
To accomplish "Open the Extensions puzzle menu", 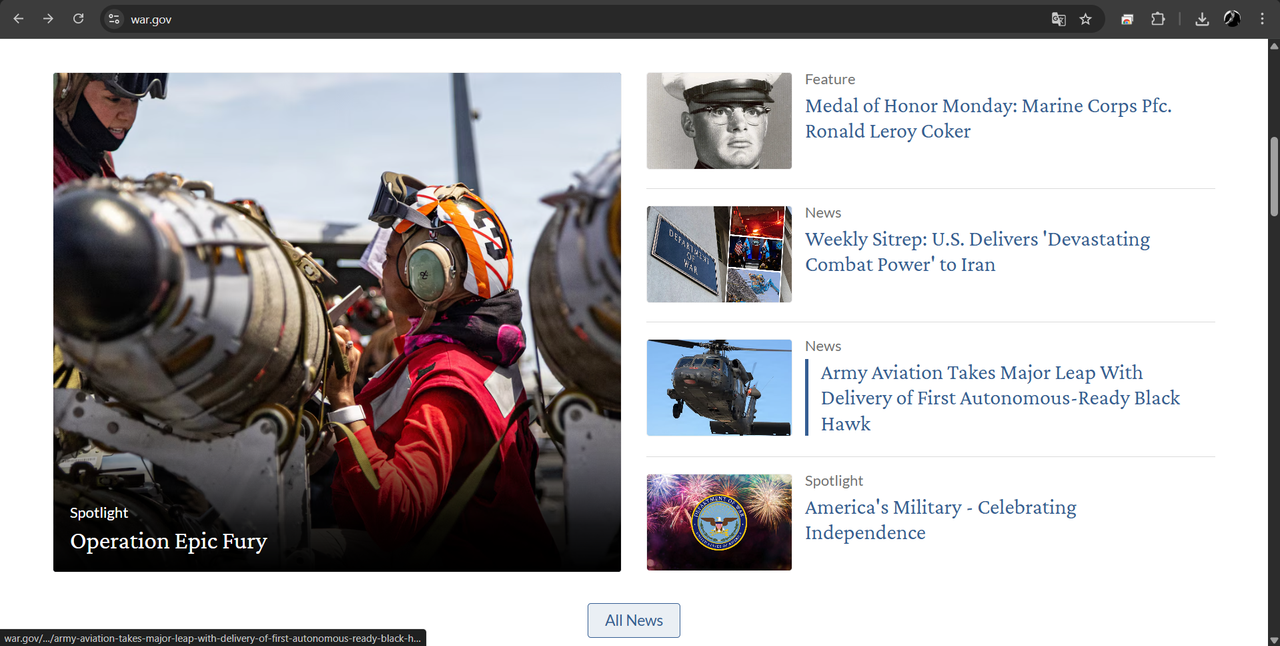I will pyautogui.click(x=1158, y=19).
